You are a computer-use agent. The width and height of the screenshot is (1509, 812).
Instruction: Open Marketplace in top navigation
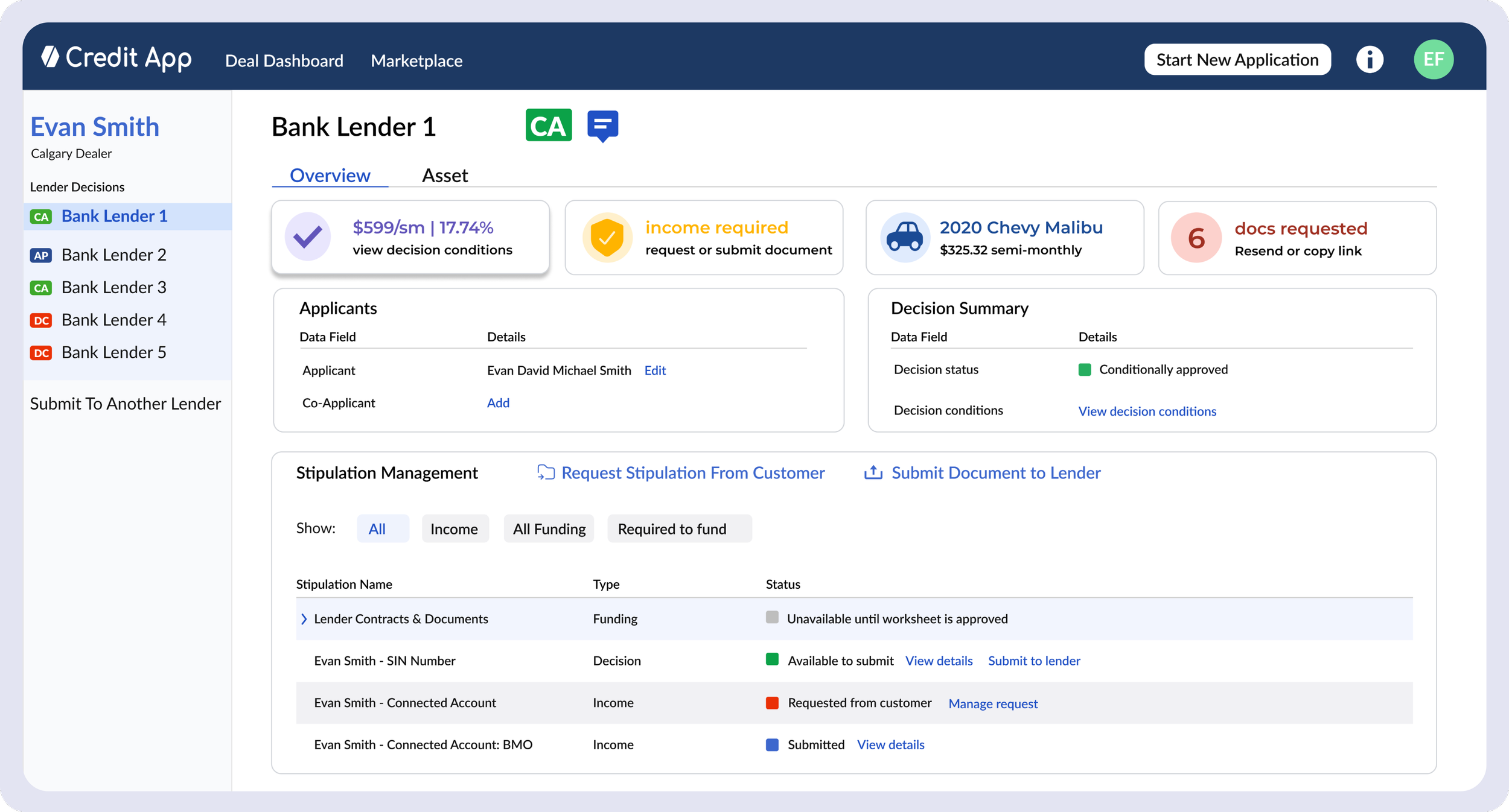coord(416,61)
